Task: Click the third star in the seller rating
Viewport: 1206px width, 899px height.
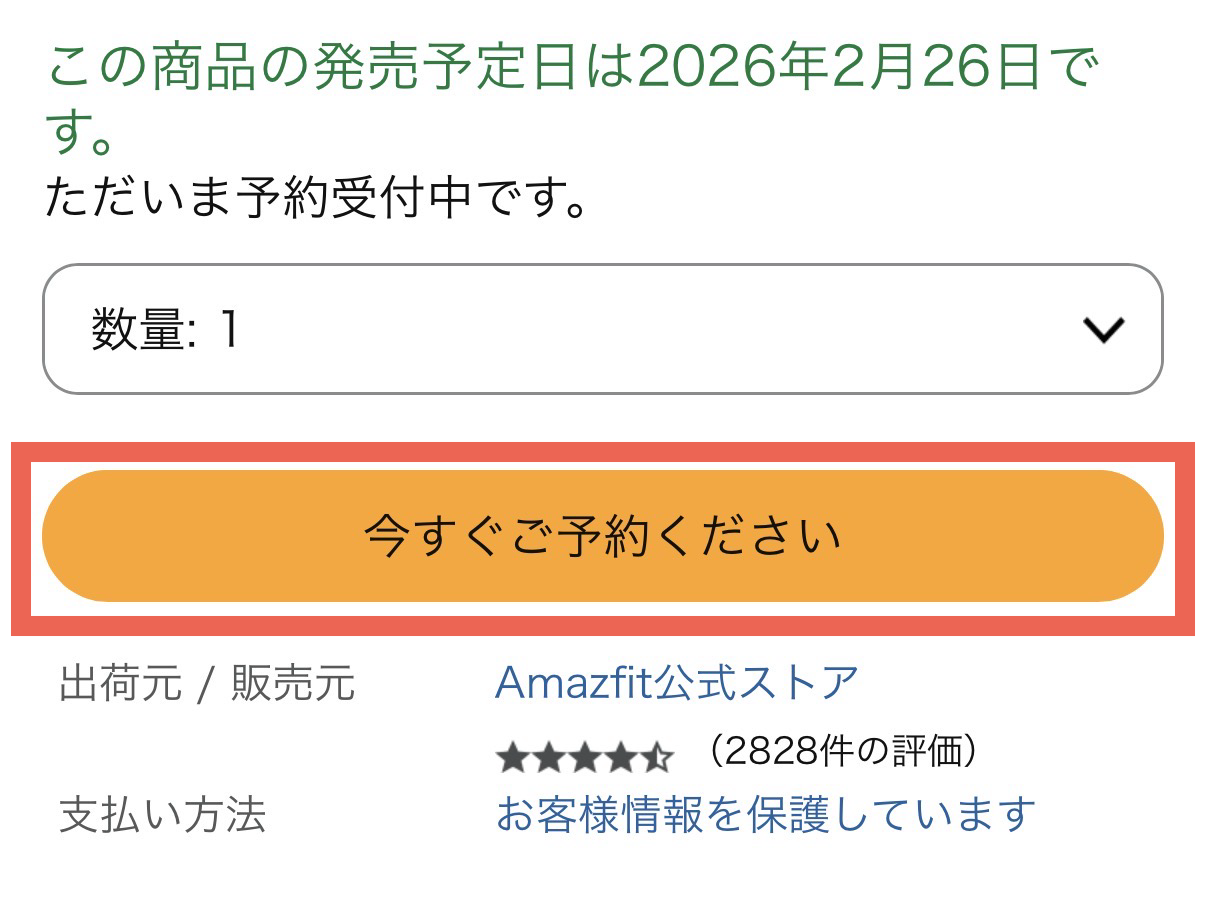Action: click(x=584, y=759)
